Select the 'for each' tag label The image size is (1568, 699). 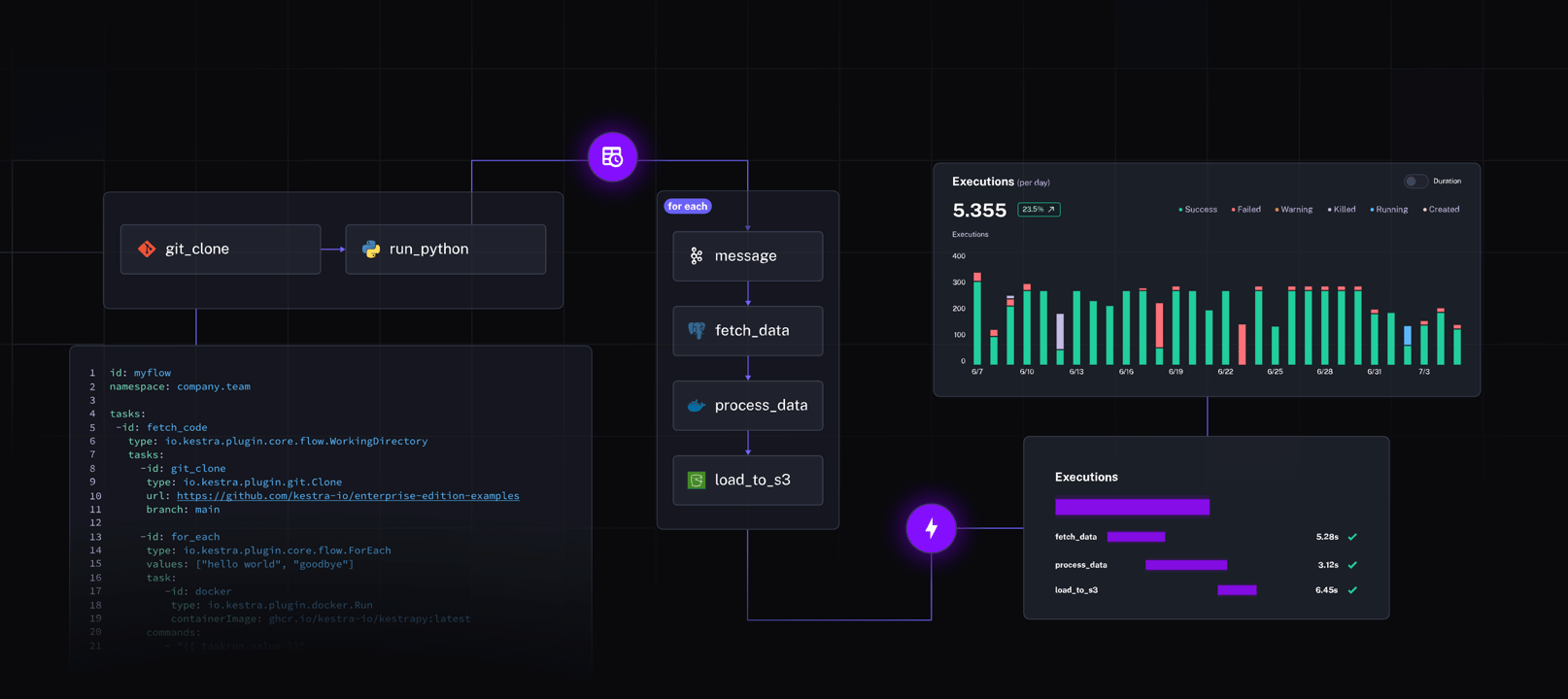pyautogui.click(x=688, y=207)
